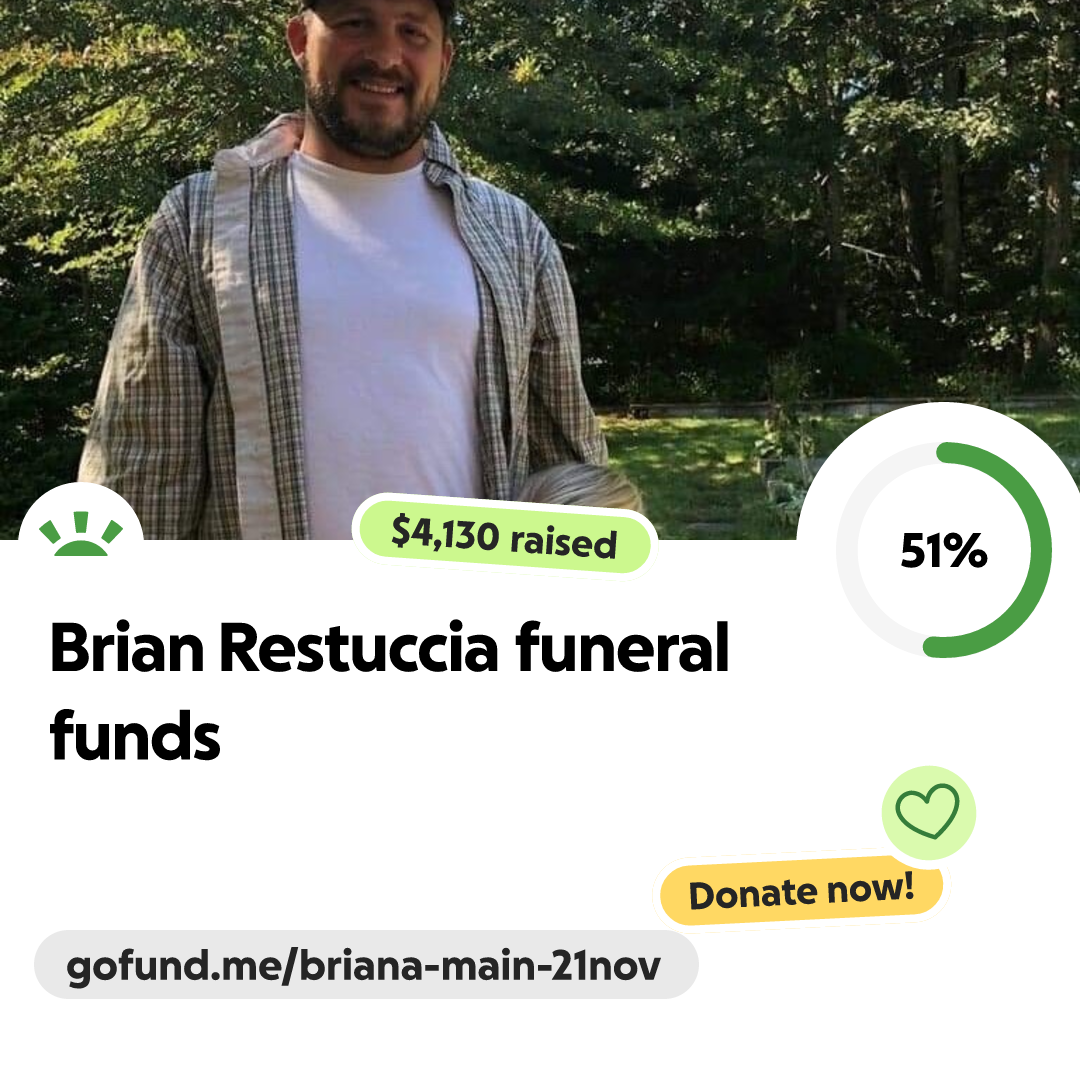The width and height of the screenshot is (1080, 1080).
Task: Click the green GoFundMe sunburst logo
Action: pyautogui.click(x=81, y=533)
